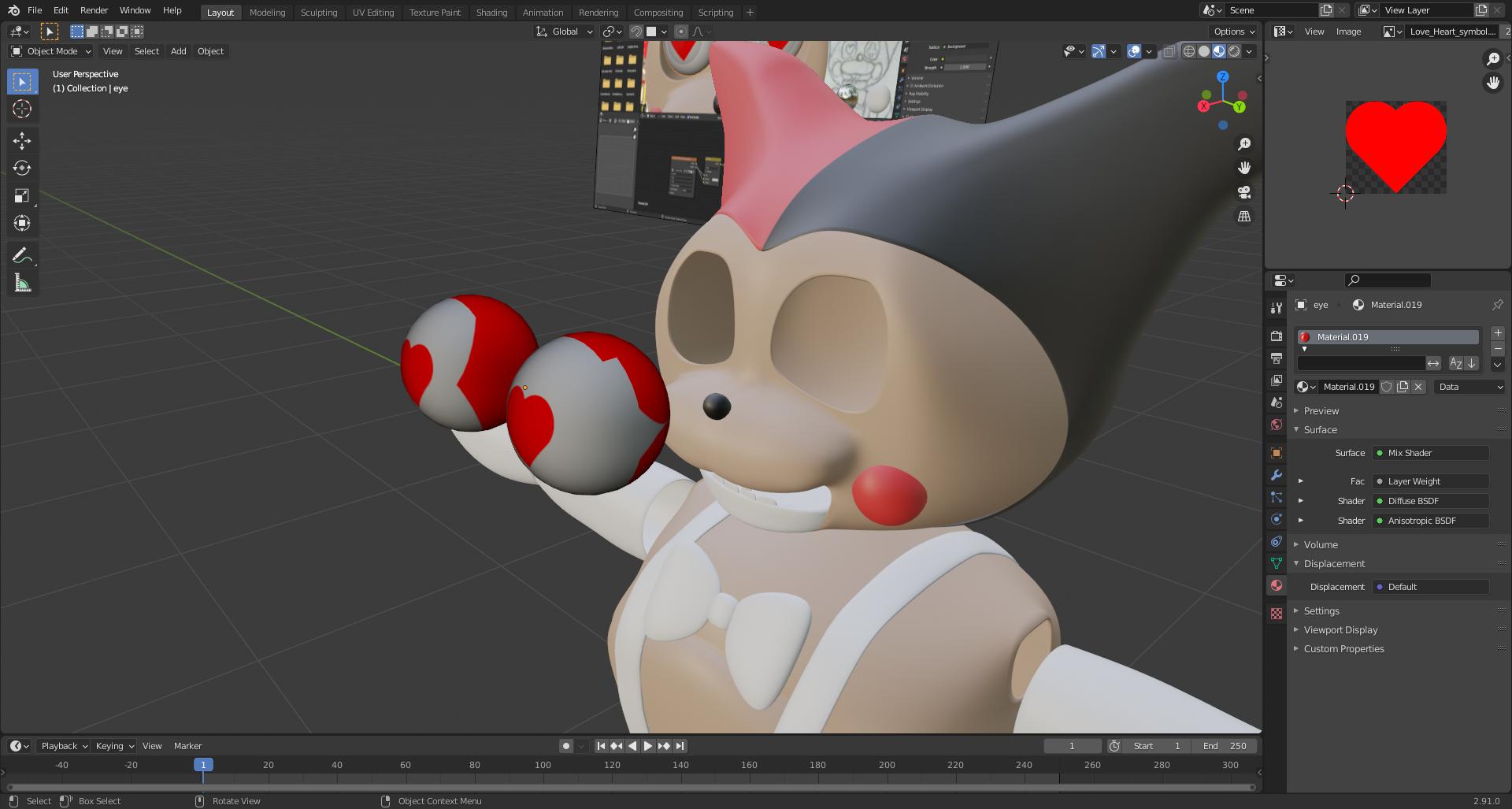1512x809 pixels.
Task: Toggle camera view in viewport
Action: (1244, 192)
